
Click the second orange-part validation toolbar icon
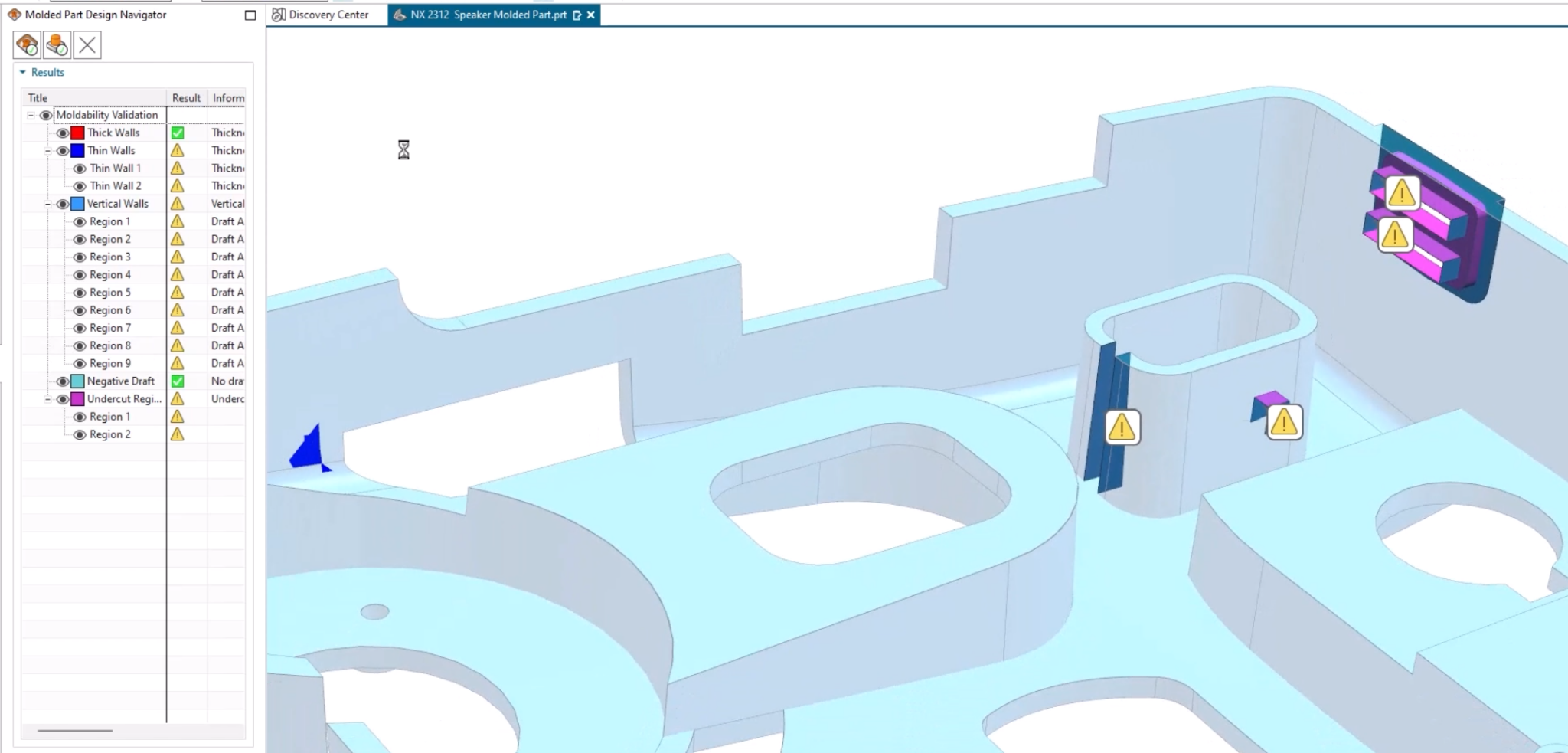[57, 45]
